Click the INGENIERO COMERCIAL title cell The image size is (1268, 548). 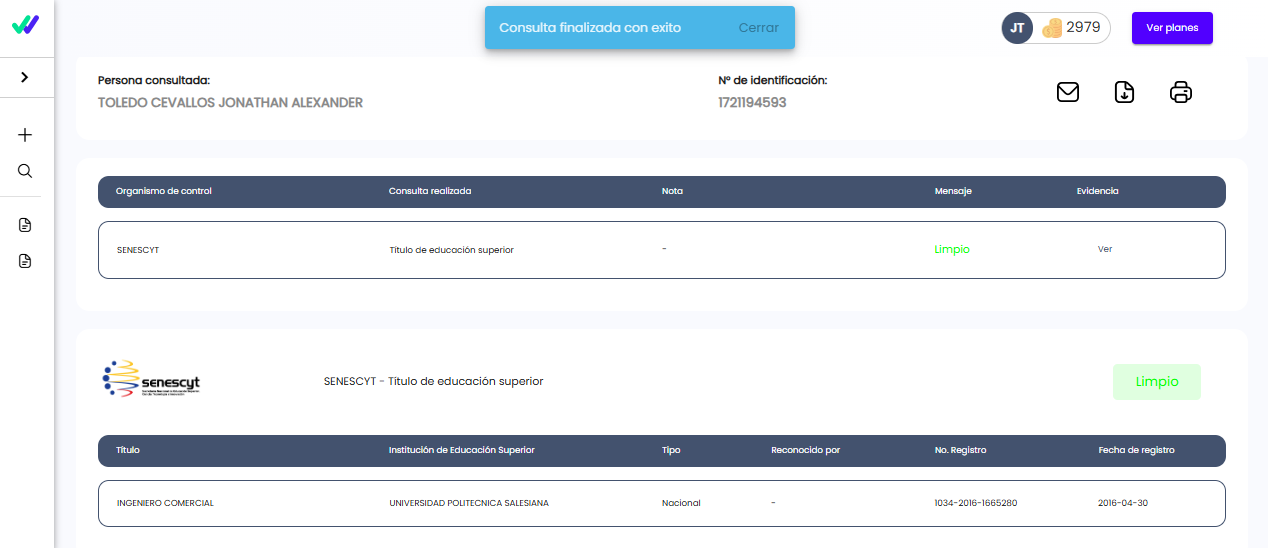(165, 503)
